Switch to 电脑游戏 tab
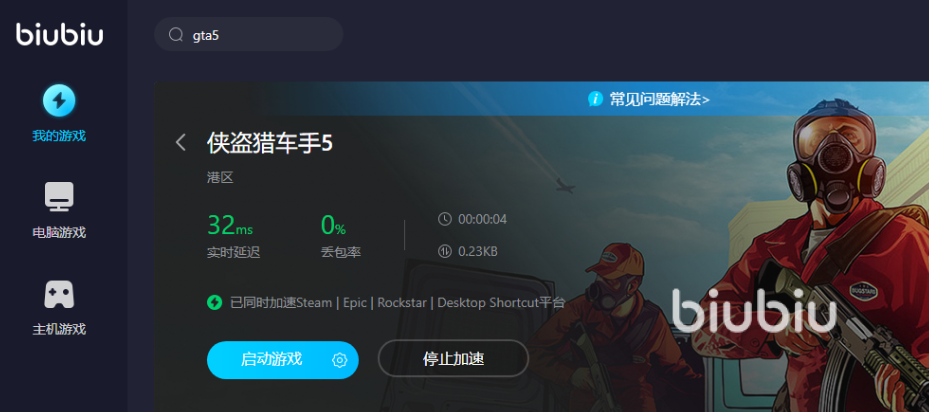The width and height of the screenshot is (929, 412). coord(59,232)
